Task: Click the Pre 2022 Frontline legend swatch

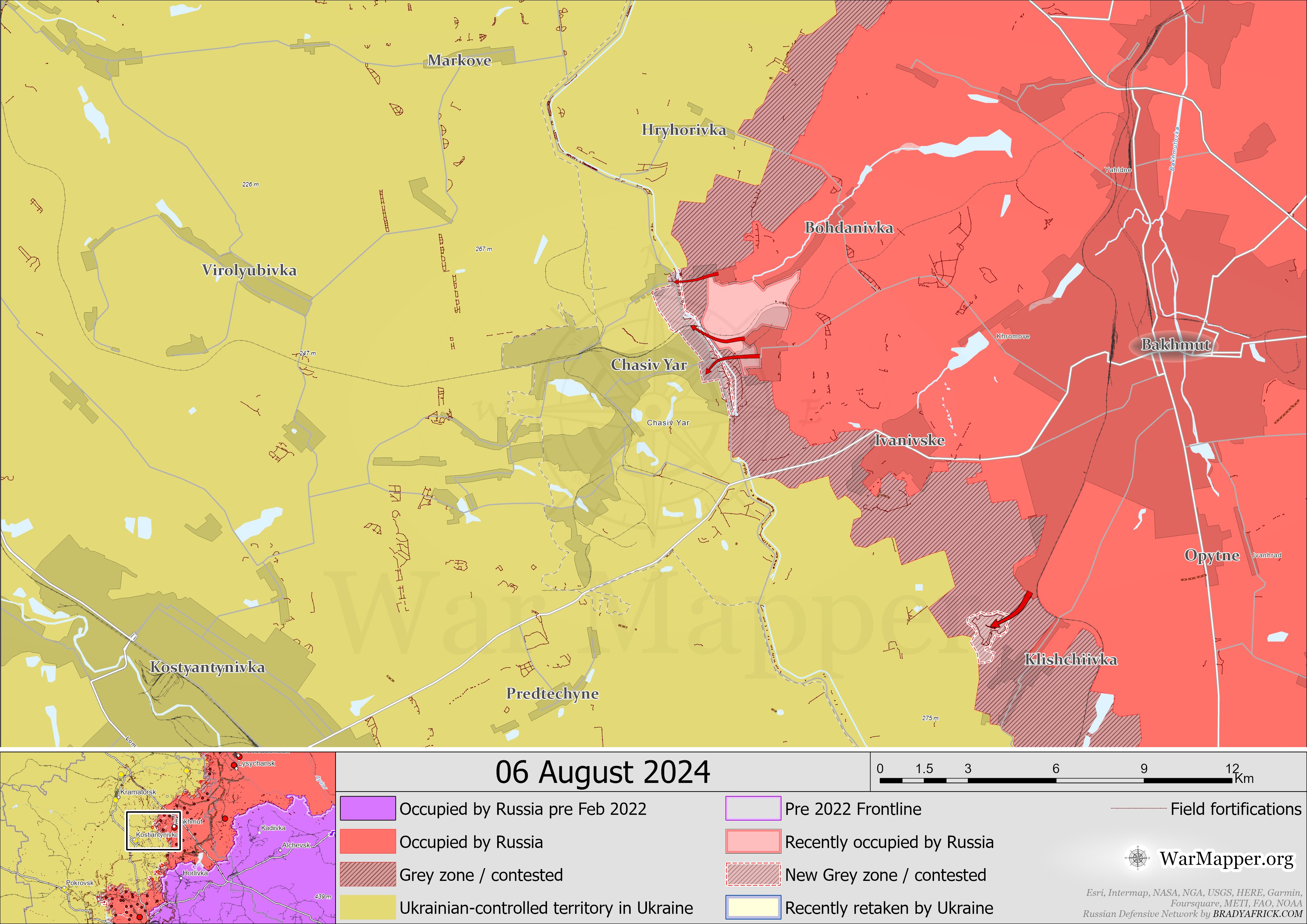Action: [753, 808]
